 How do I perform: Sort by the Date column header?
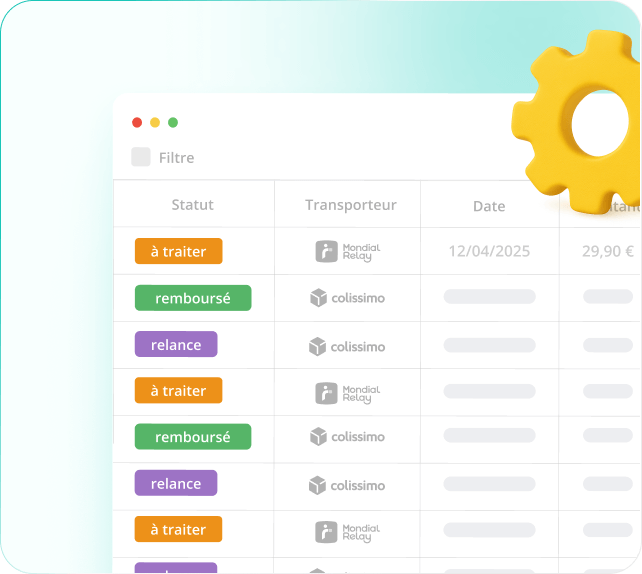[x=489, y=206]
